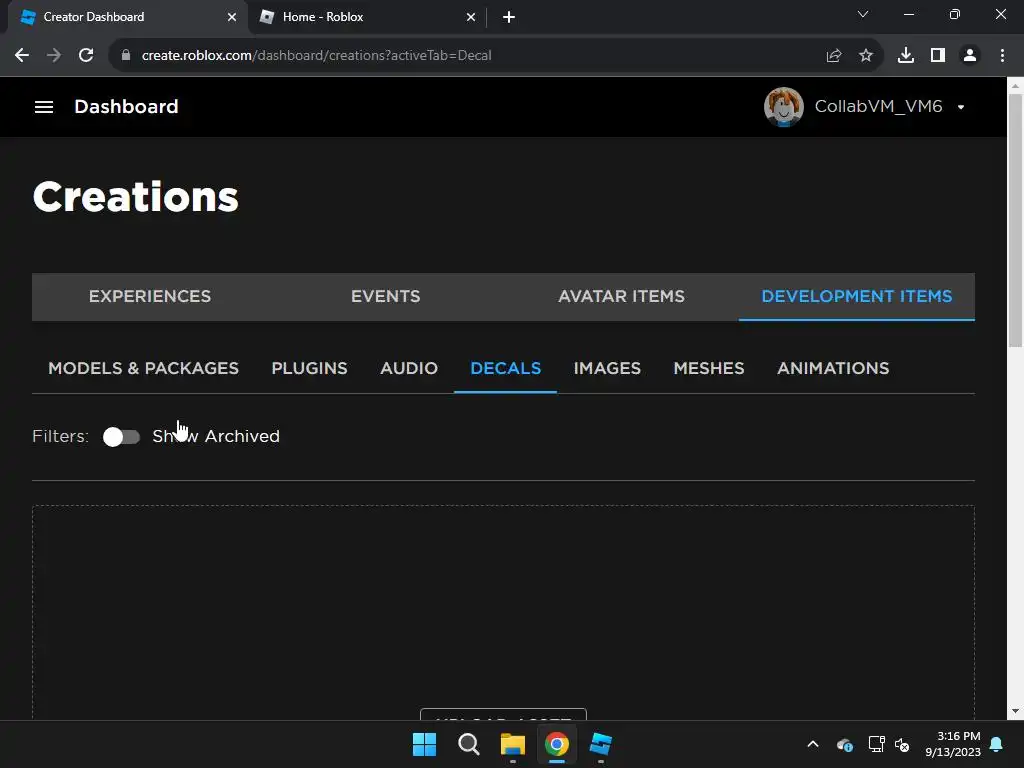Expand the CollabVM_VM6 account dropdown arrow
Screen dimensions: 1024x768
[961, 107]
